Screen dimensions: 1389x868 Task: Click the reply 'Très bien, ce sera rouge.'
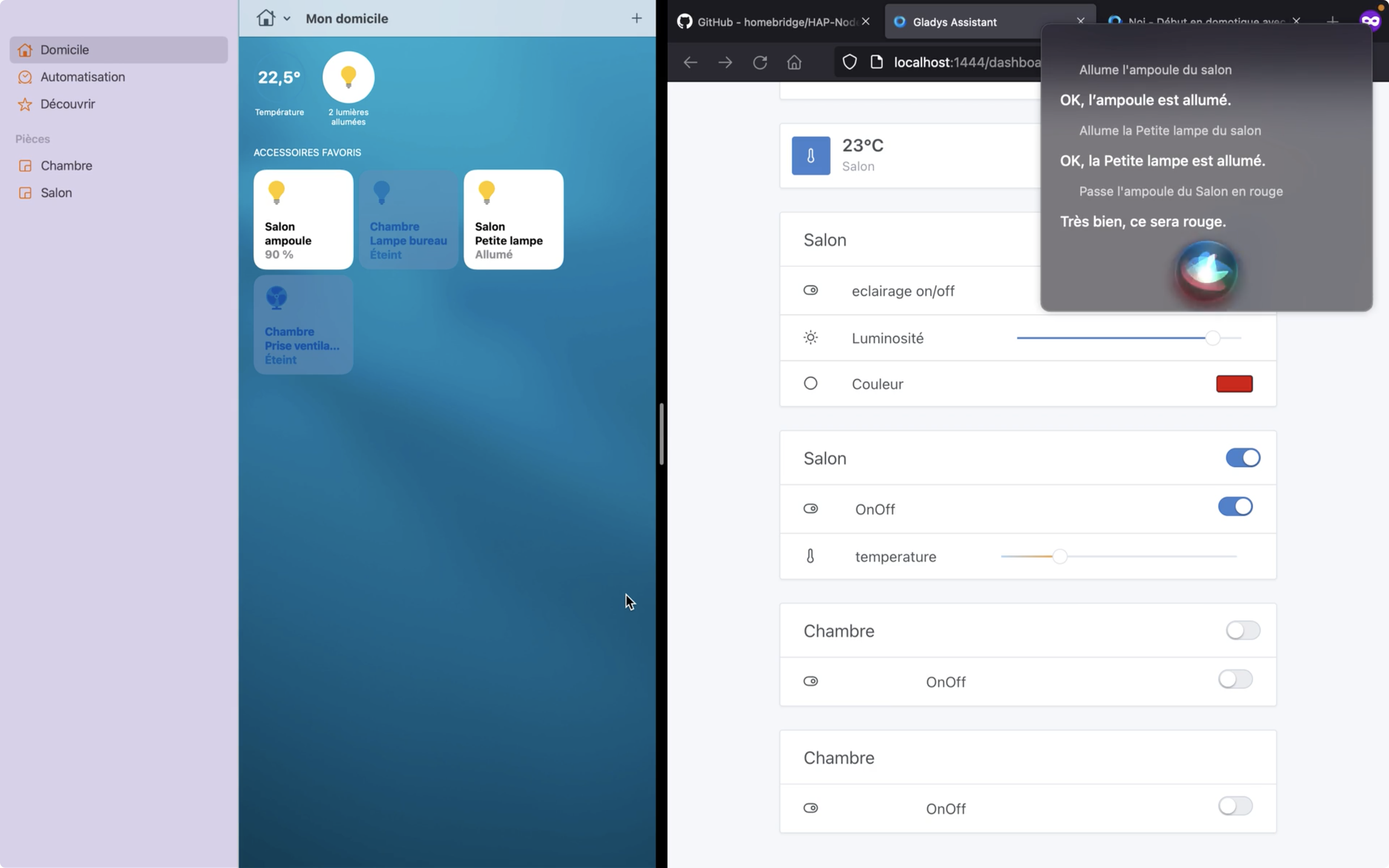[1143, 222]
